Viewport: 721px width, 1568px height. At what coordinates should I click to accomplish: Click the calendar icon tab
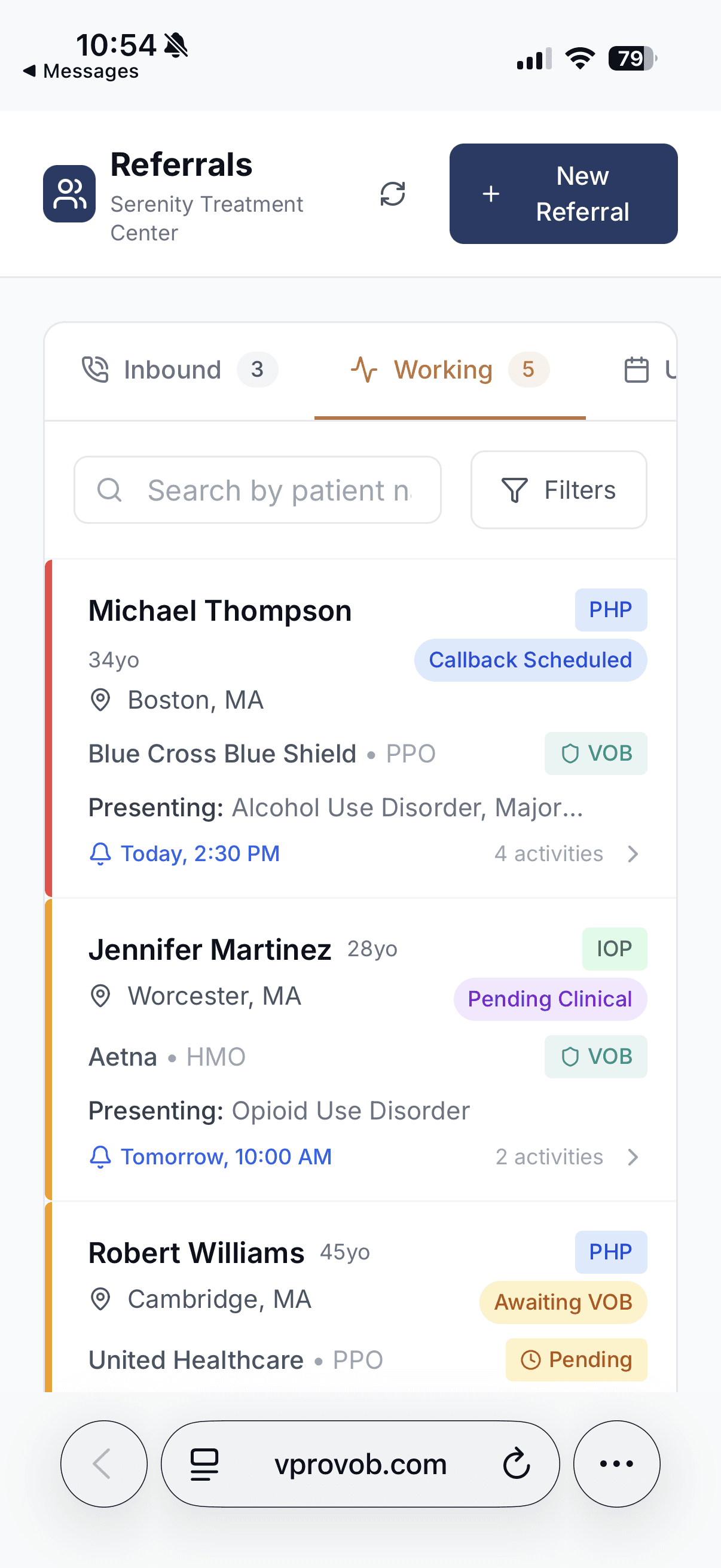(x=637, y=370)
